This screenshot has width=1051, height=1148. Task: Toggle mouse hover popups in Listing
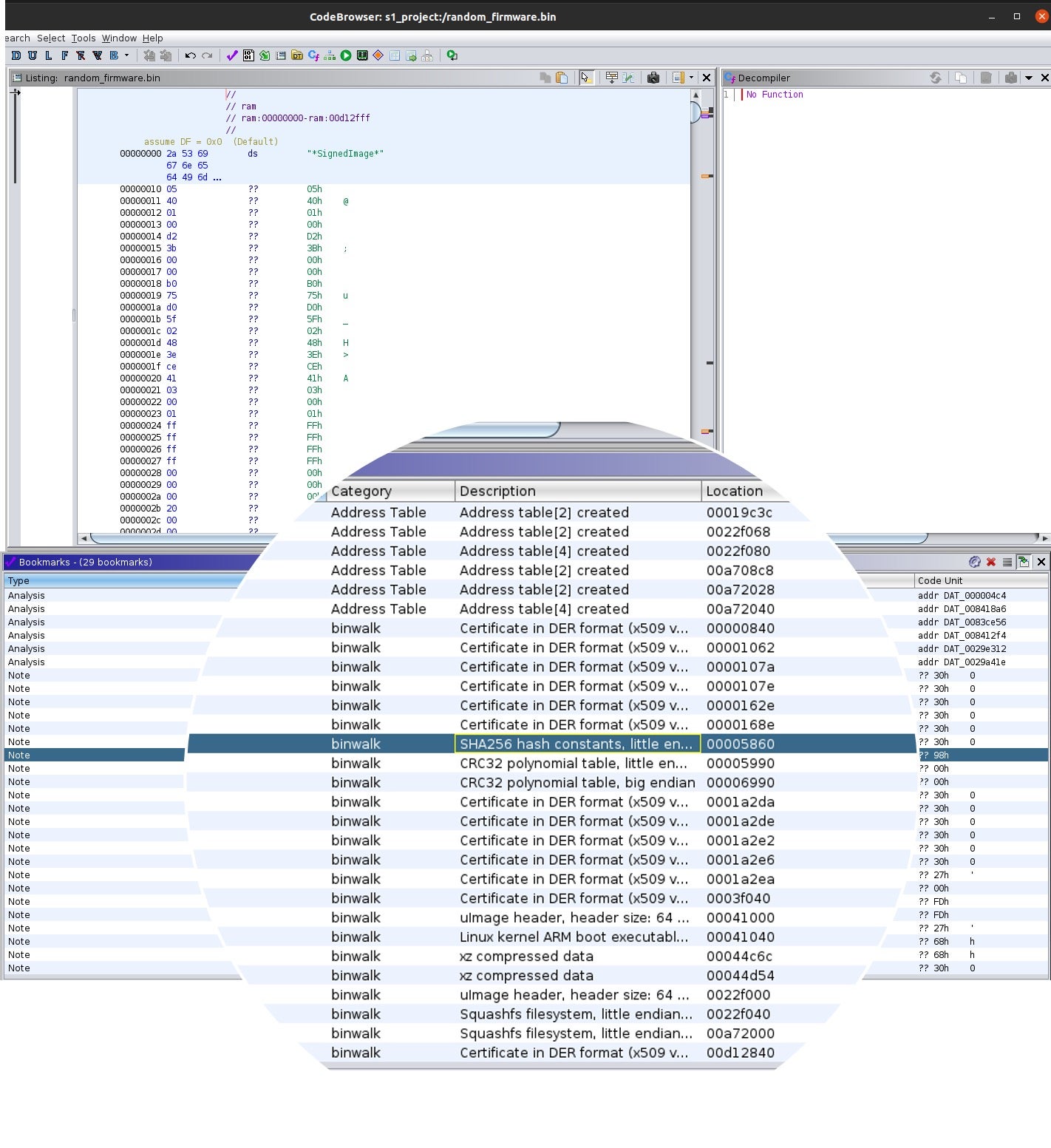(586, 78)
